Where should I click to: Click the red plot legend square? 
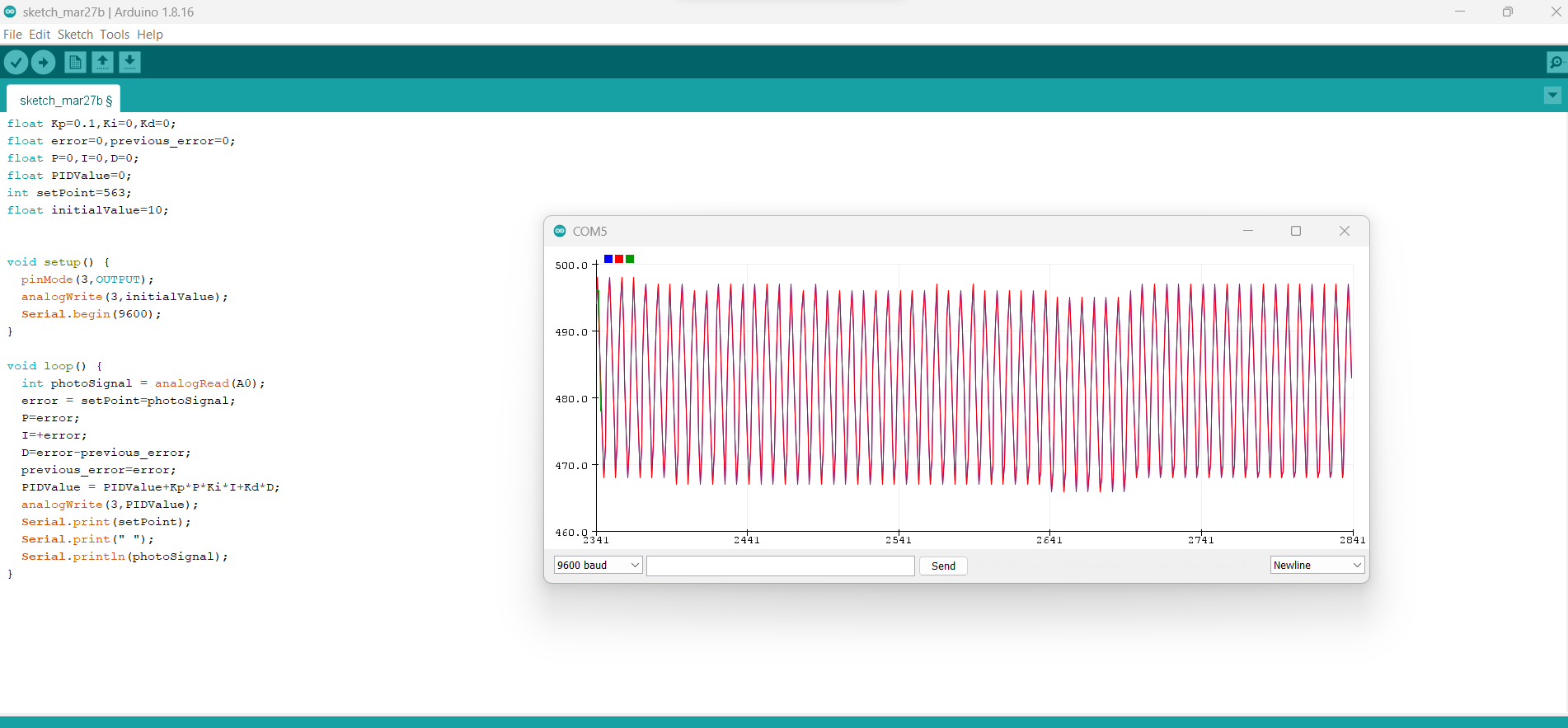pyautogui.click(x=619, y=259)
